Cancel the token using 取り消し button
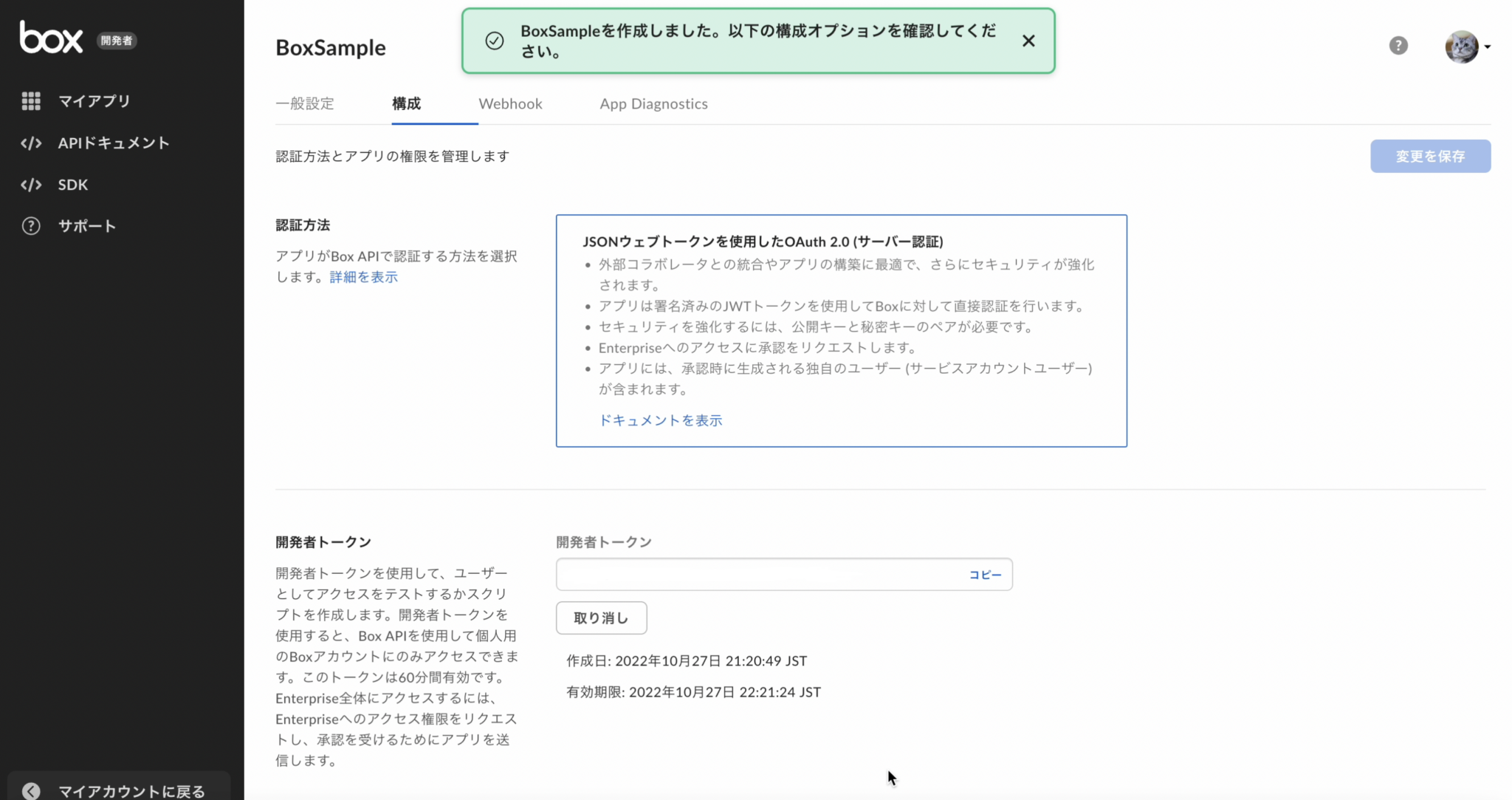Image resolution: width=1512 pixels, height=800 pixels. (601, 618)
